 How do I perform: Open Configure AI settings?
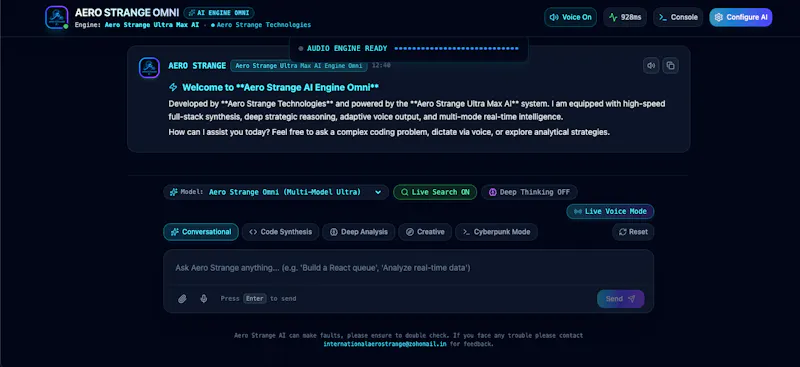pos(741,17)
